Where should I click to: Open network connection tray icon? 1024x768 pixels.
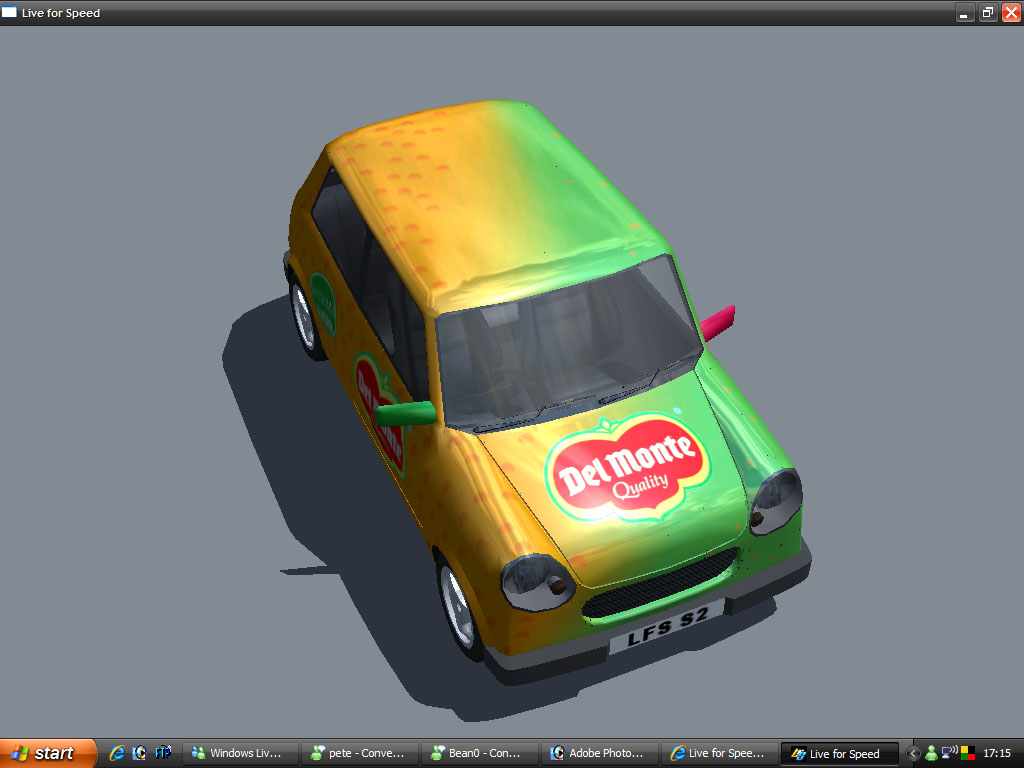point(949,753)
